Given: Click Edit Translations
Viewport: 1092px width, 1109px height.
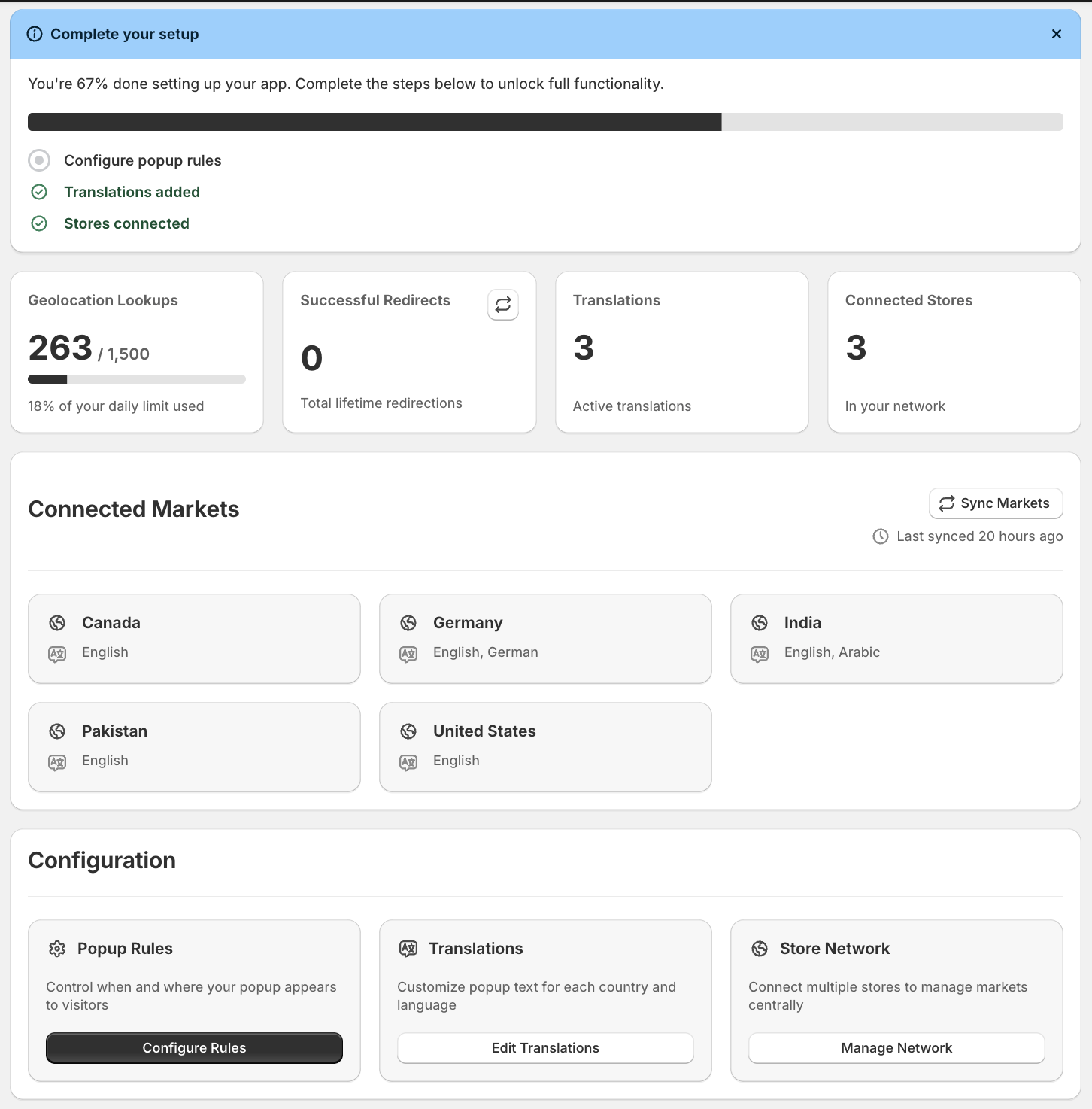Looking at the screenshot, I should click(x=545, y=1047).
